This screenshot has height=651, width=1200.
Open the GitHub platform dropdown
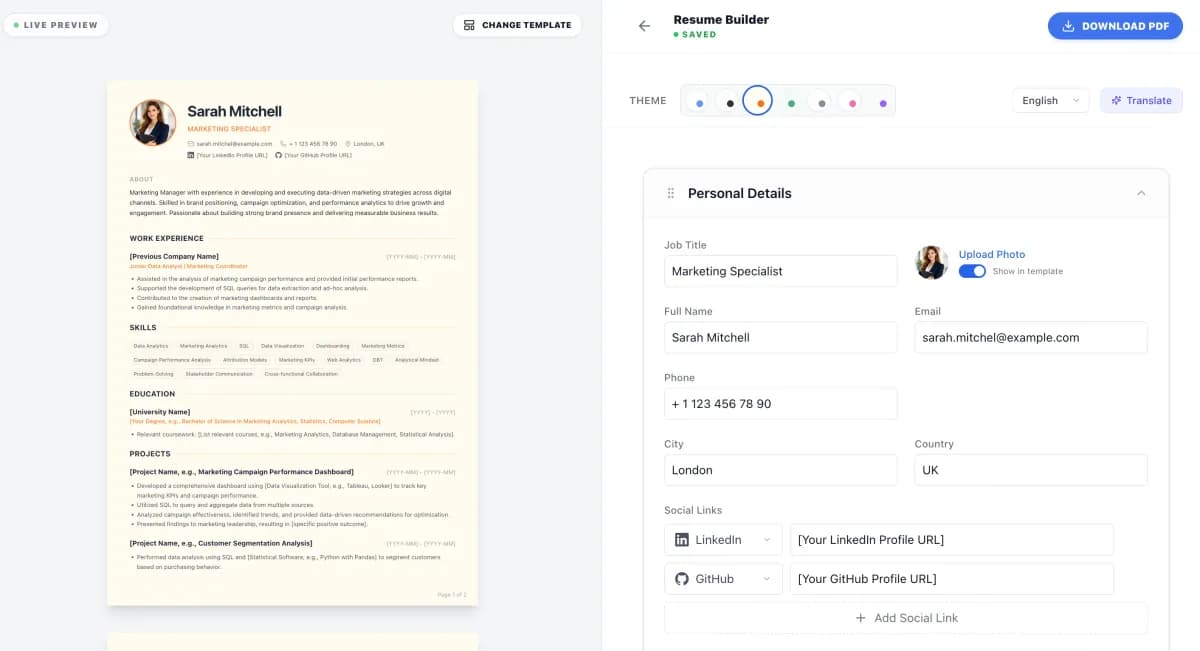[766, 578]
